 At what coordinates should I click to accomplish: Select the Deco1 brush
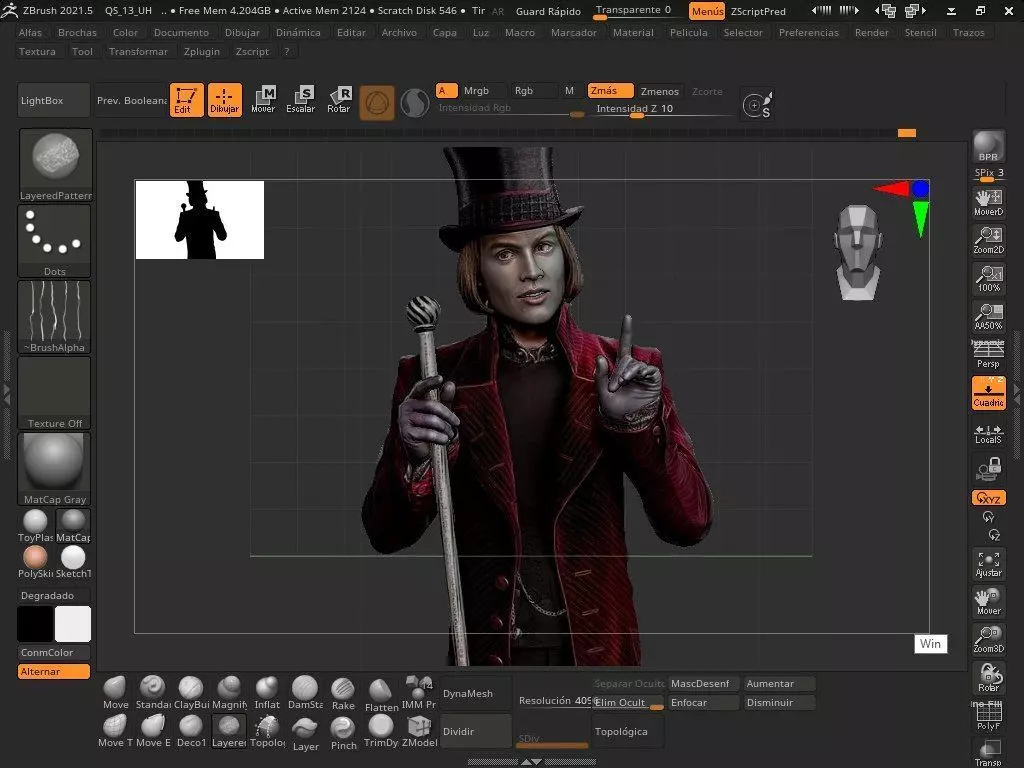191,730
